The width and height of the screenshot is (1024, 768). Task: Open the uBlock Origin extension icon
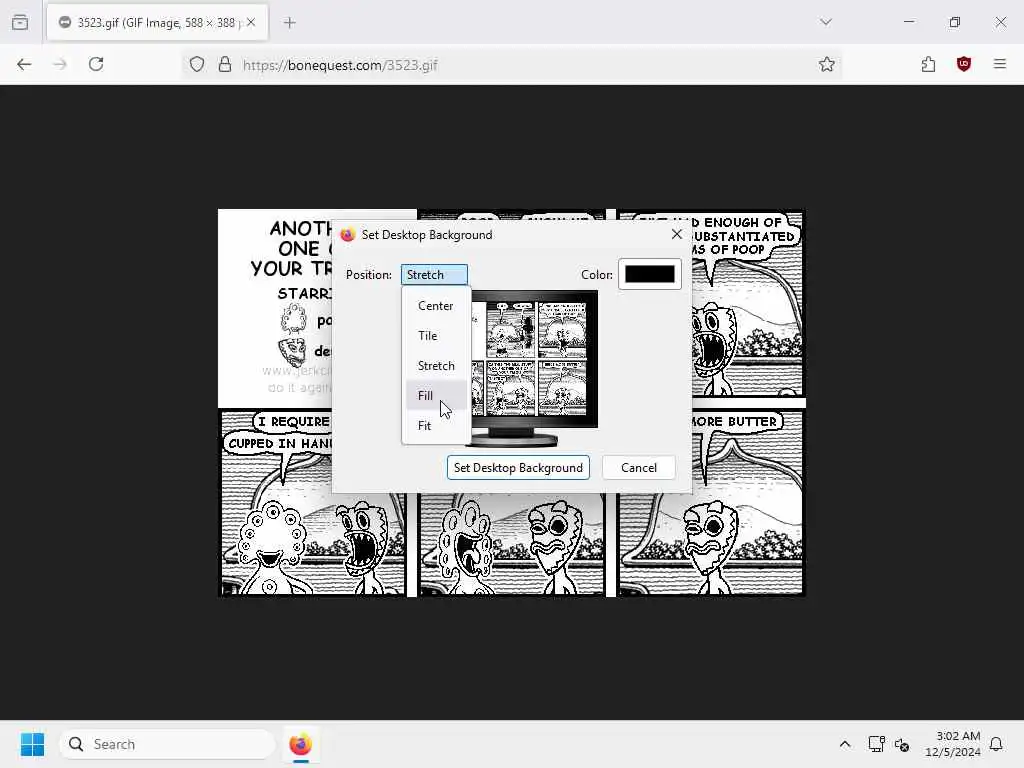click(x=964, y=64)
